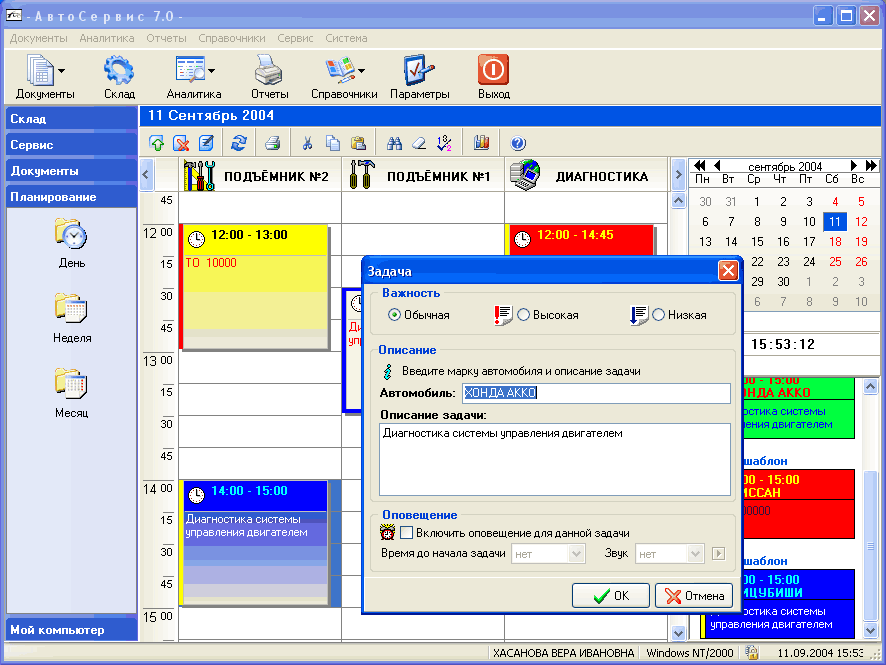Choose the Низкая importance option
The height and width of the screenshot is (665, 886).
(659, 315)
